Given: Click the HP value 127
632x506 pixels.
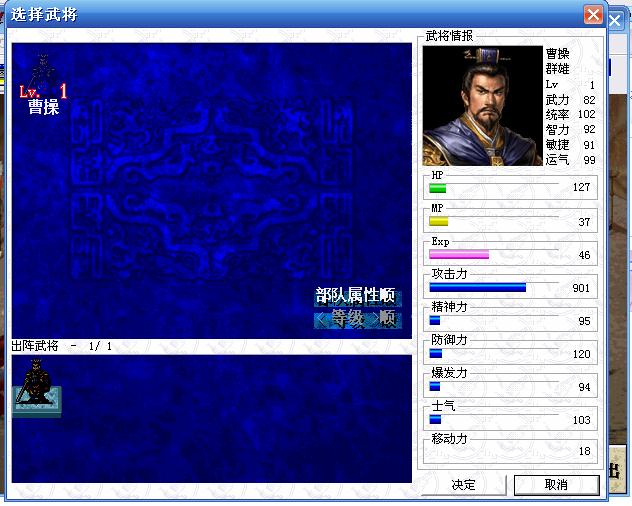Looking at the screenshot, I should pos(581,187).
